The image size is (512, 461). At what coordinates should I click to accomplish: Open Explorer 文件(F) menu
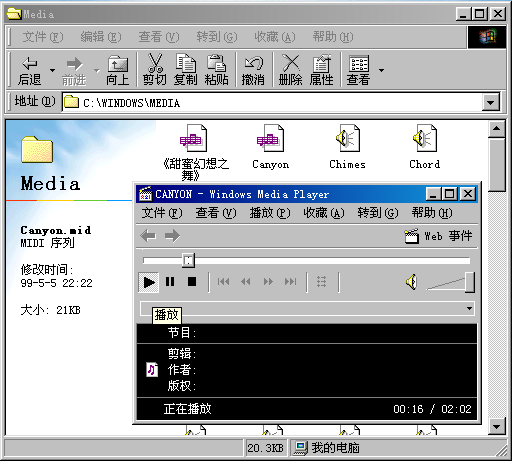43,37
